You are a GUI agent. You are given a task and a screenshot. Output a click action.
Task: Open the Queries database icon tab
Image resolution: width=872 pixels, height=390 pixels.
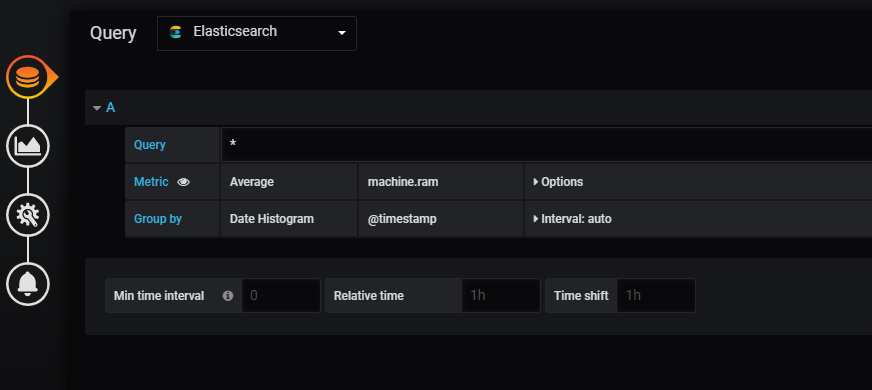28,77
